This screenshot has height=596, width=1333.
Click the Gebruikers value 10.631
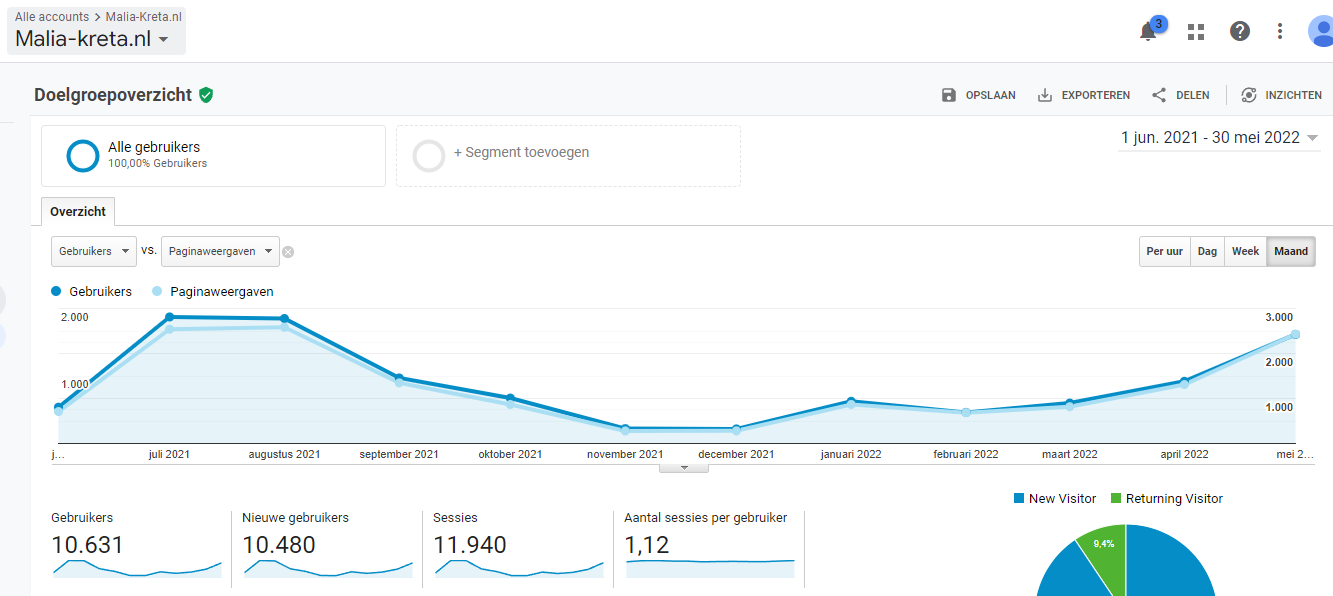[x=87, y=545]
